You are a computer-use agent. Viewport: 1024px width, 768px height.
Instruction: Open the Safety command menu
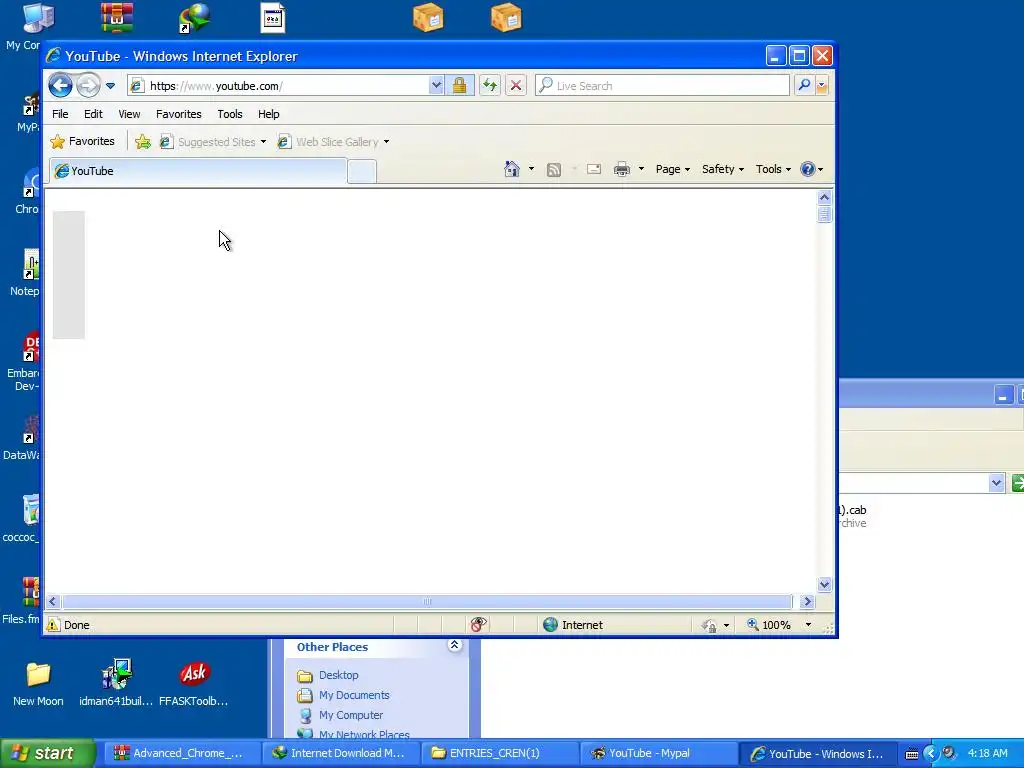click(723, 169)
